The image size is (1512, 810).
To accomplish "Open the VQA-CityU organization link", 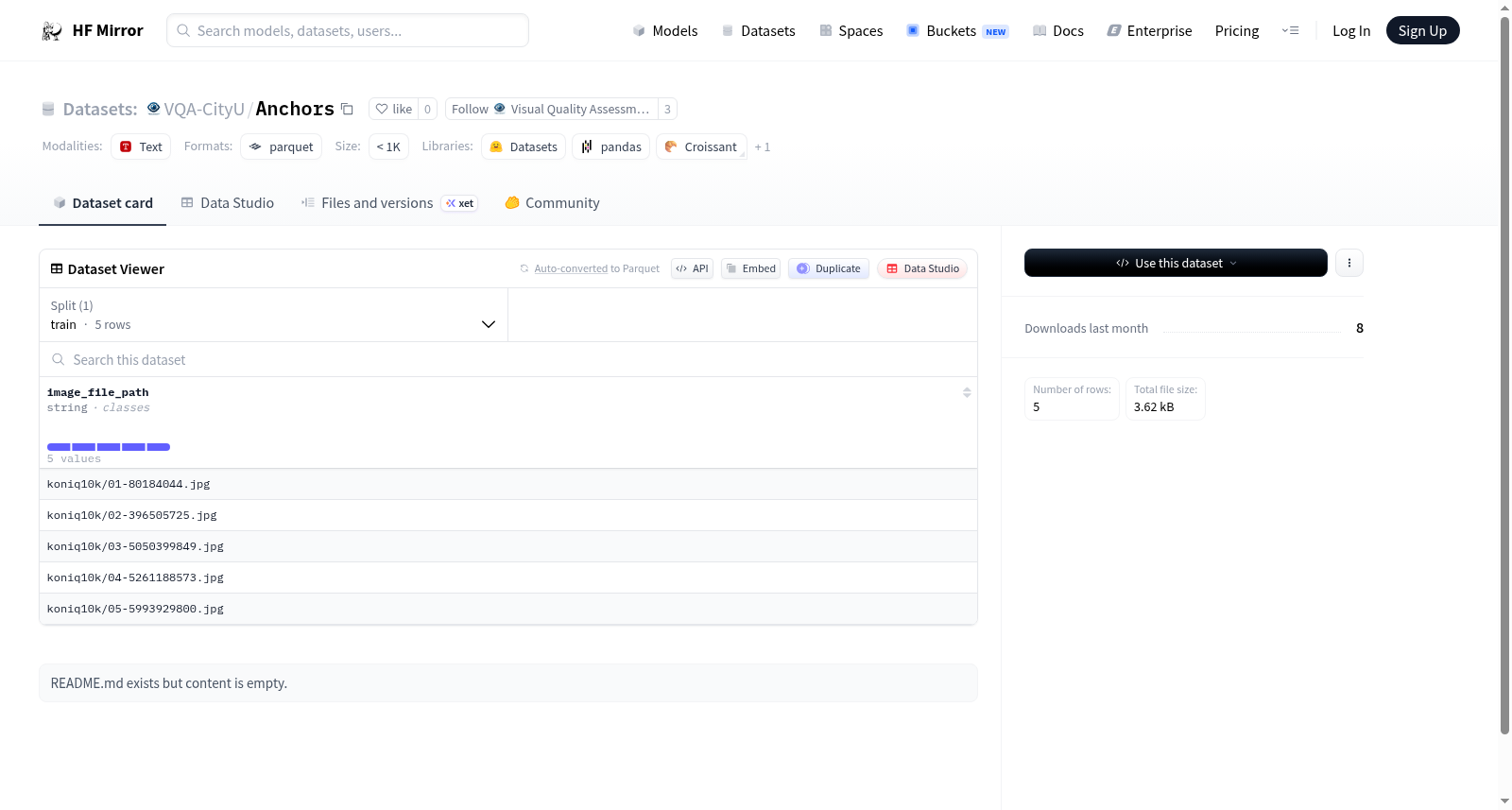I will (204, 110).
